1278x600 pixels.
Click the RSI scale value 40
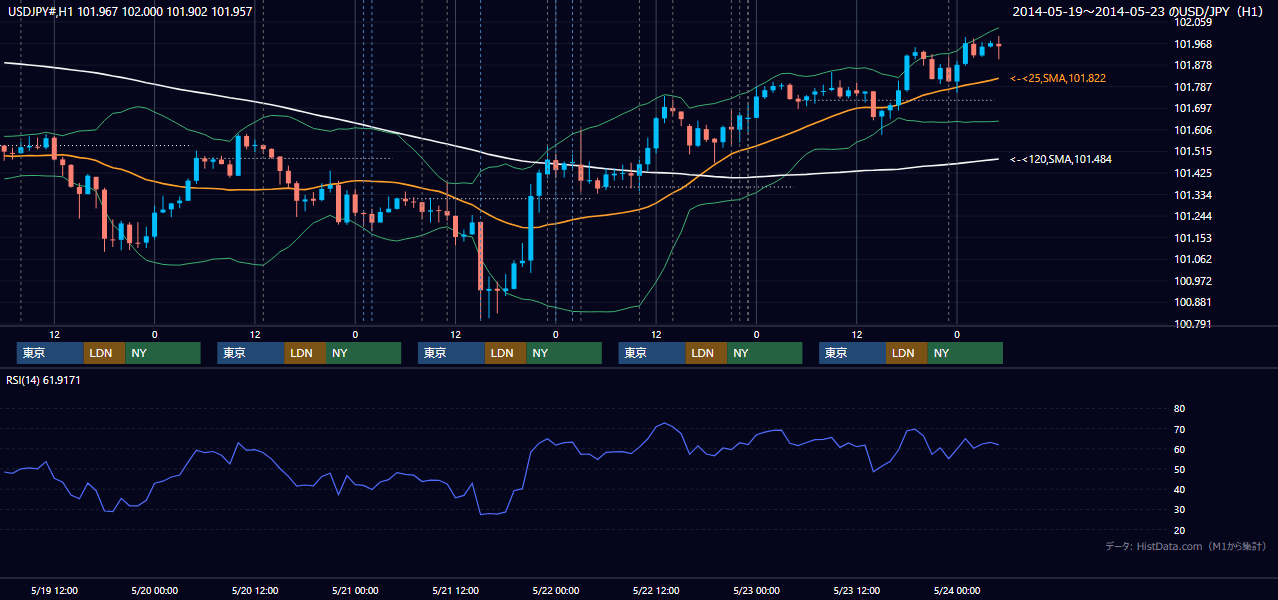click(x=1179, y=489)
